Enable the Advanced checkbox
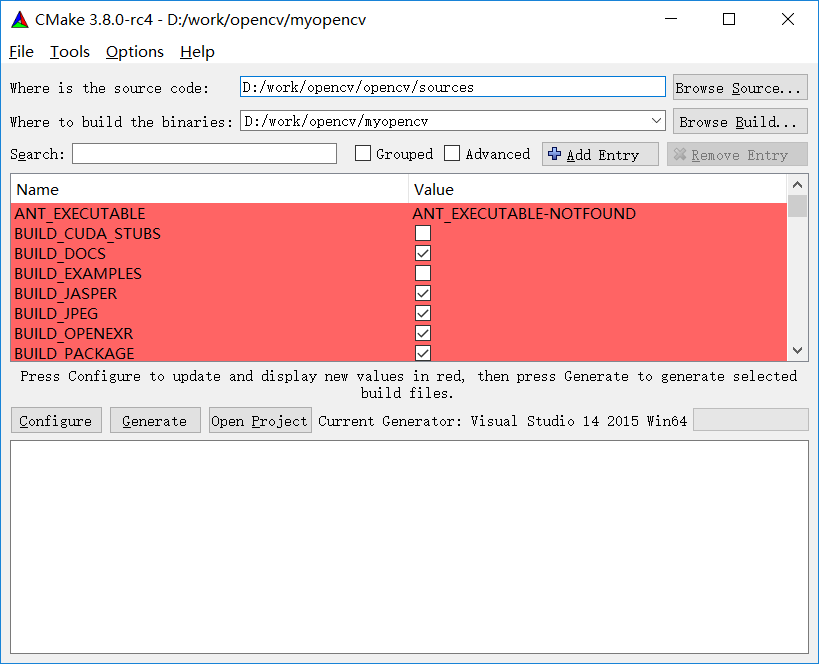Image resolution: width=819 pixels, height=664 pixels. click(452, 154)
